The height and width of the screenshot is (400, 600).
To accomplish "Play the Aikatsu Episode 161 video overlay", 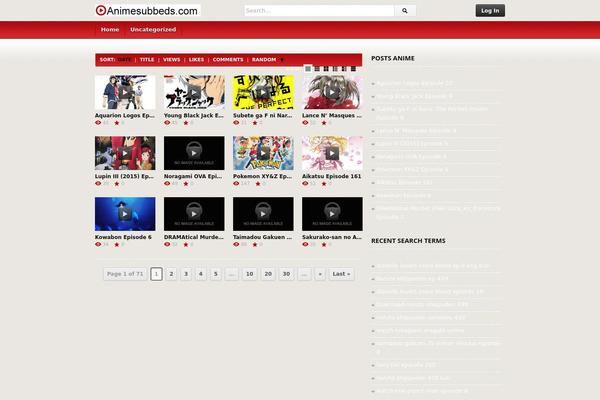I will (332, 153).
